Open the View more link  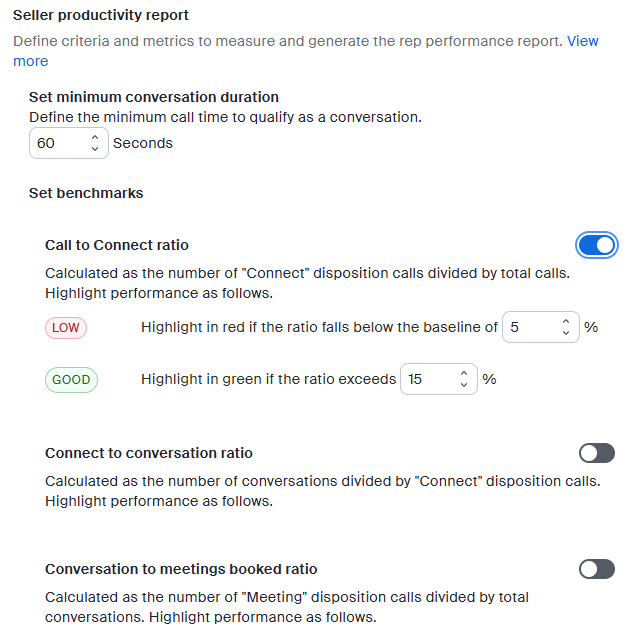(582, 41)
